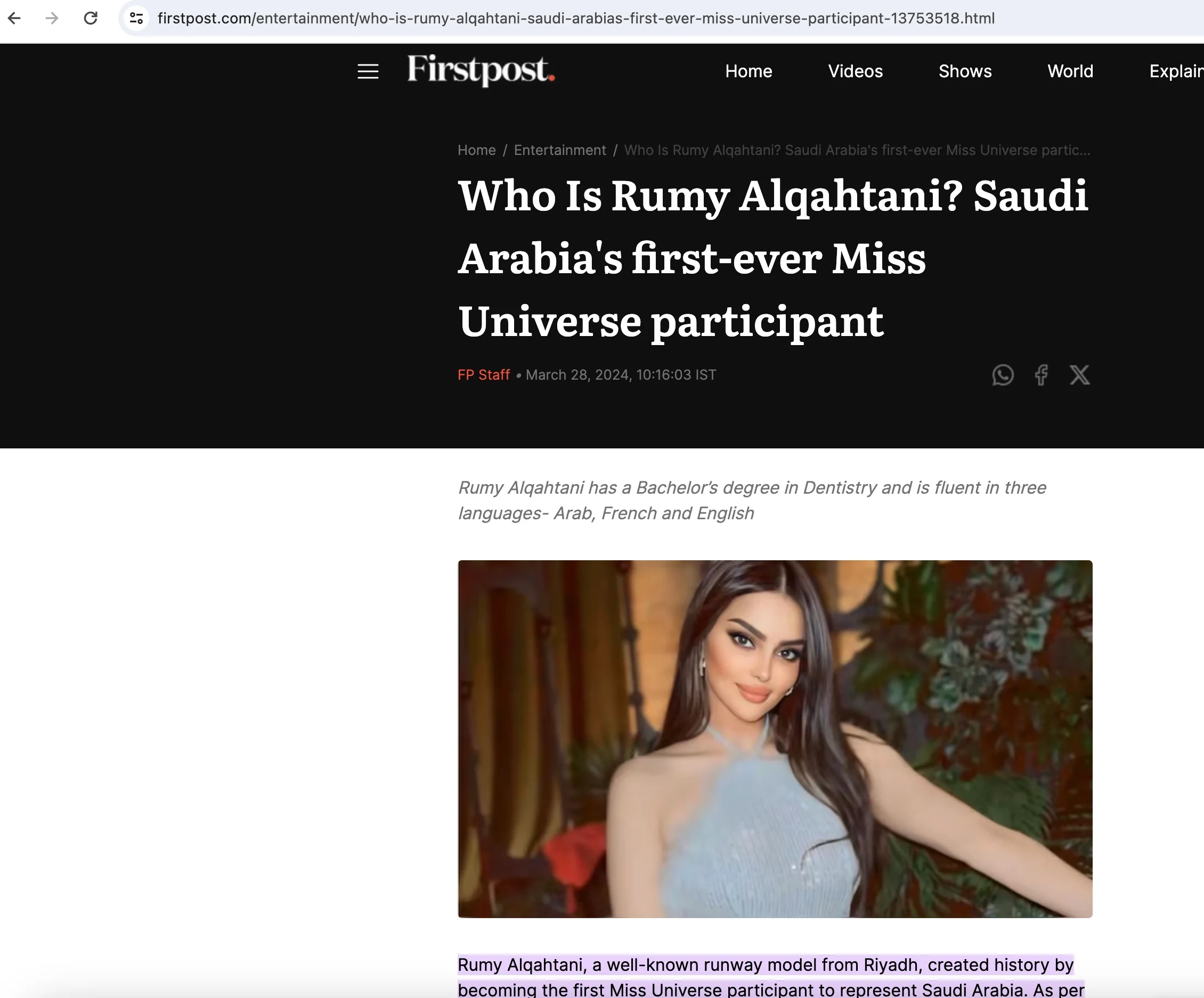Viewport: 1204px width, 998px height.
Task: Click the browser back arrow
Action: pos(14,18)
